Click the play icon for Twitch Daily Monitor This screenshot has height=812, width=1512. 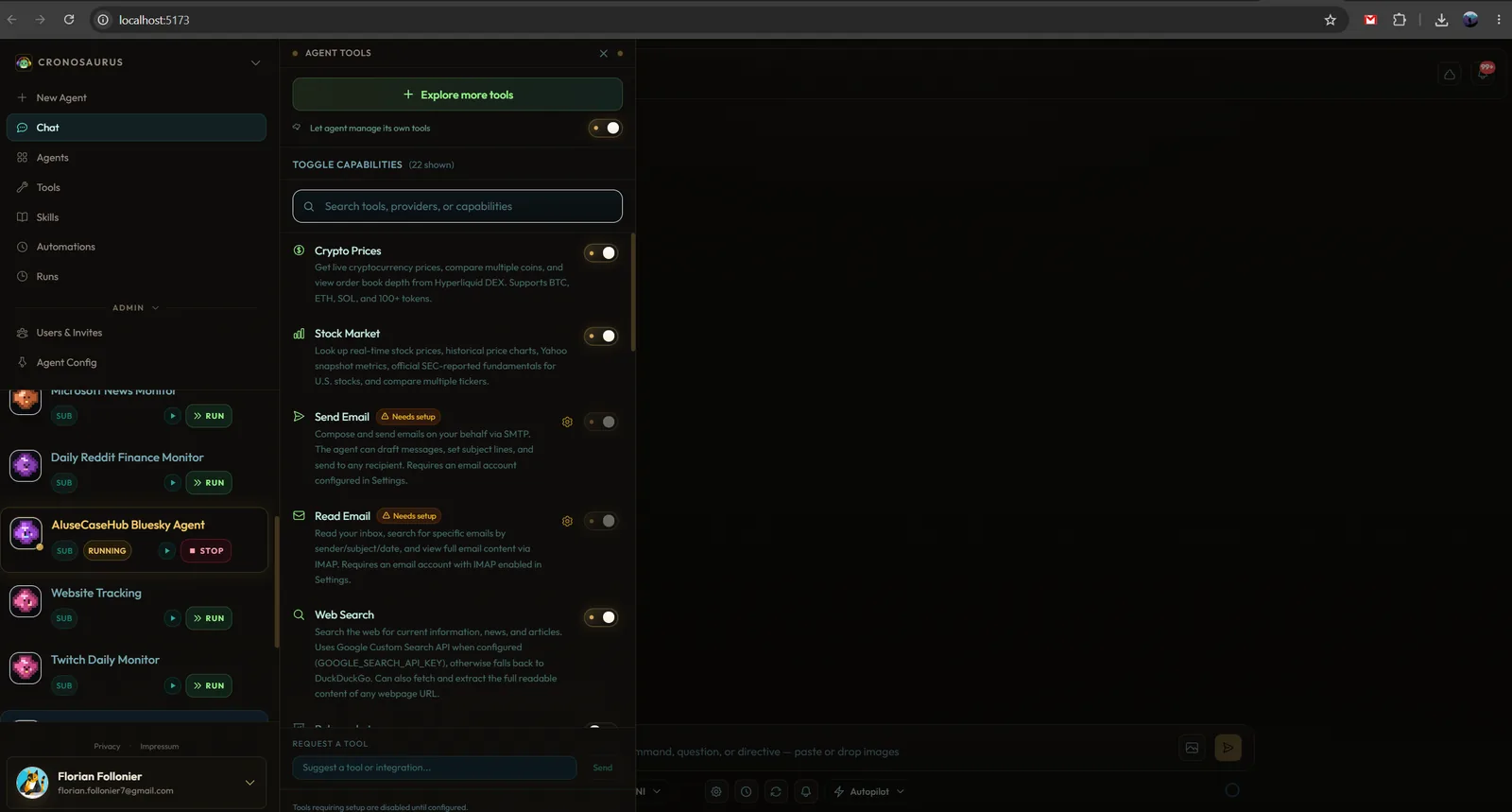[172, 685]
